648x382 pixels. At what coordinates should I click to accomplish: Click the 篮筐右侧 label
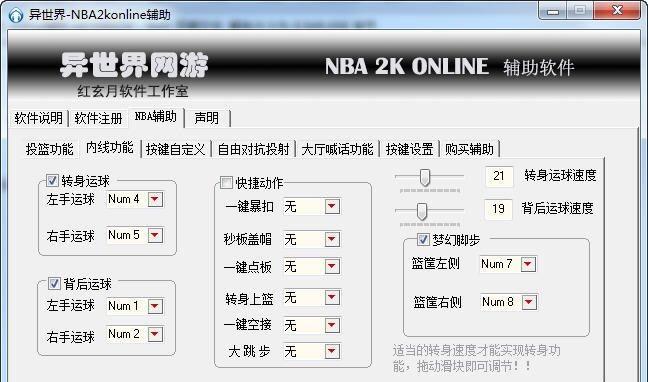point(437,302)
